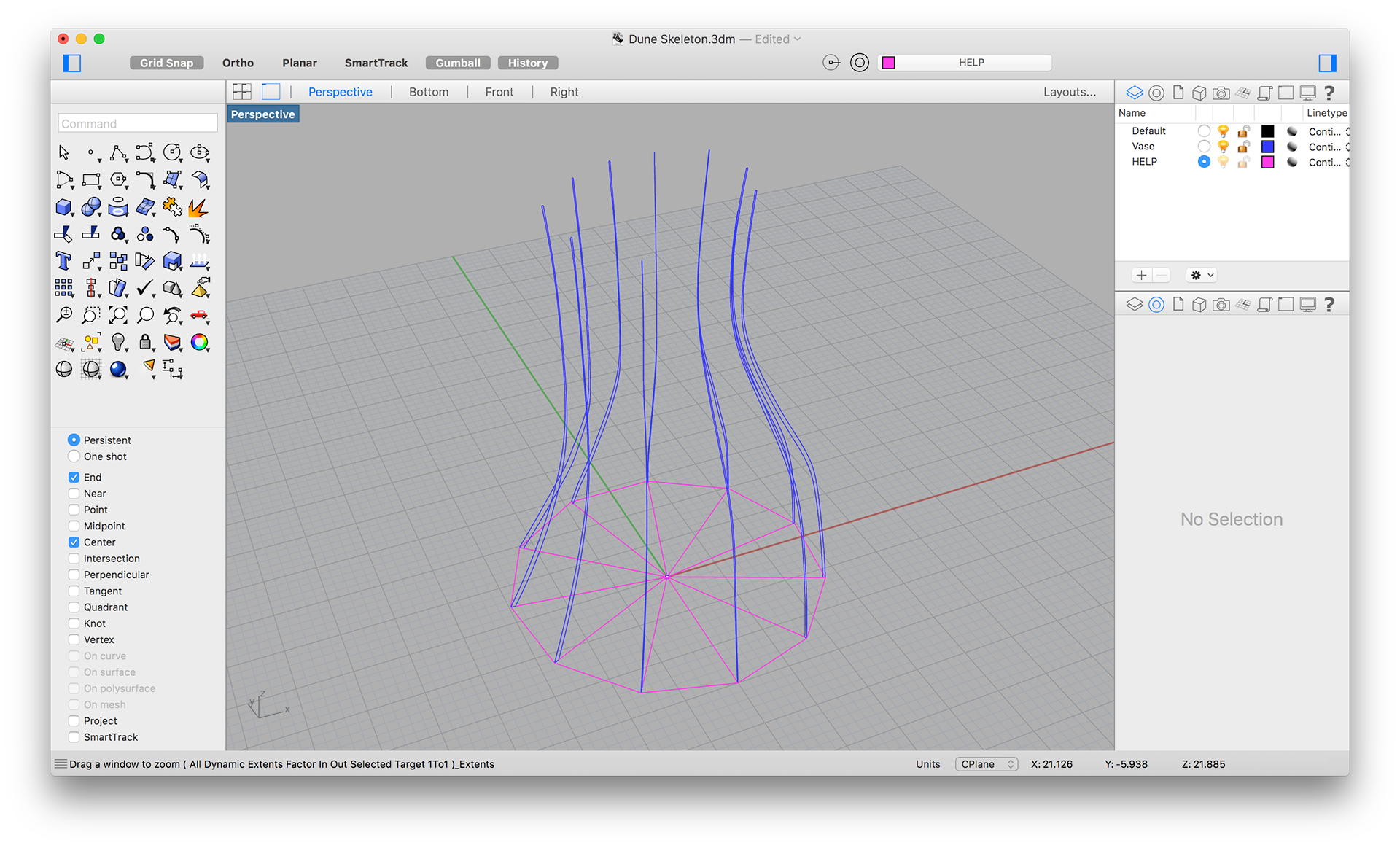Click the question mark in lower inspector bar

tap(1329, 304)
